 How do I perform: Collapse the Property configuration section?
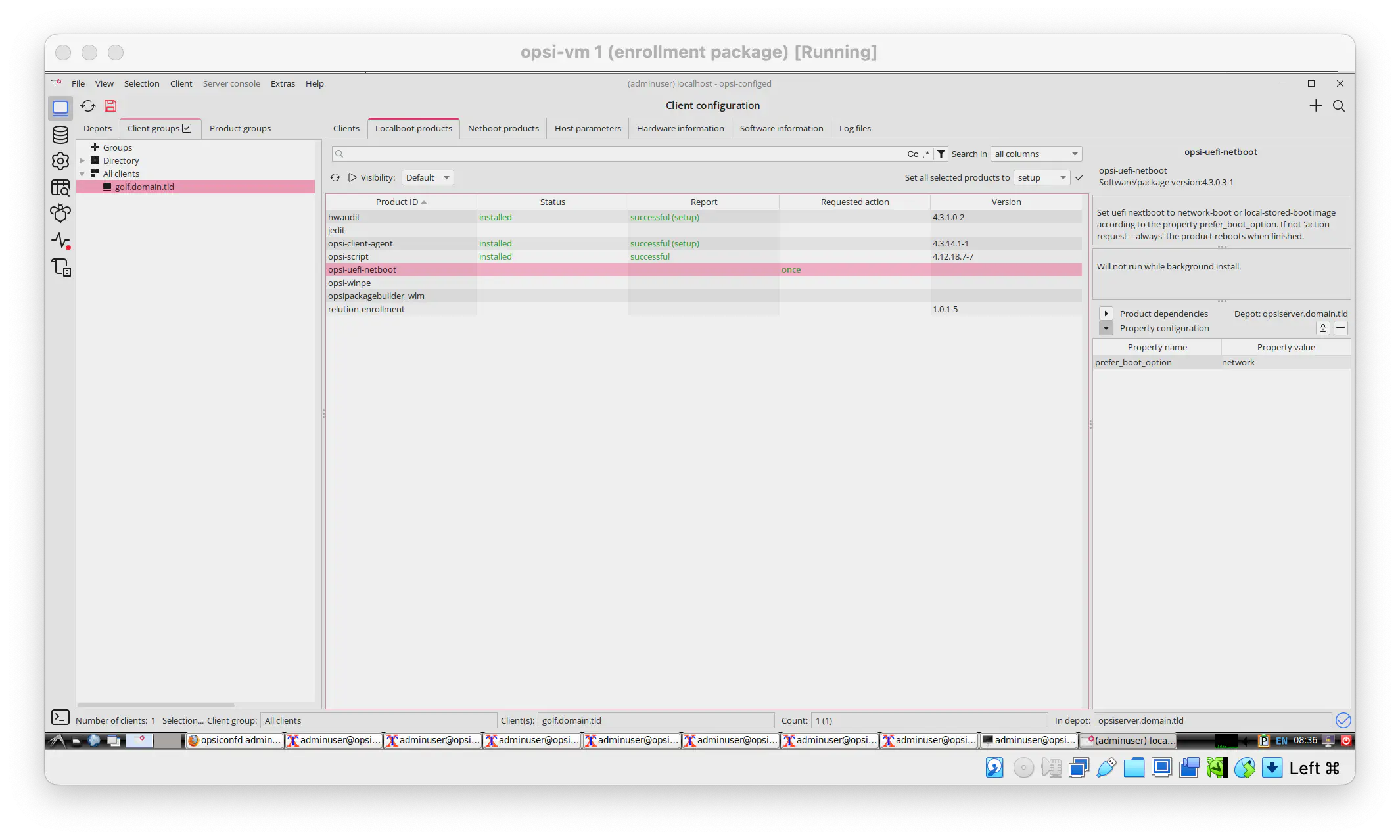[x=1106, y=328]
